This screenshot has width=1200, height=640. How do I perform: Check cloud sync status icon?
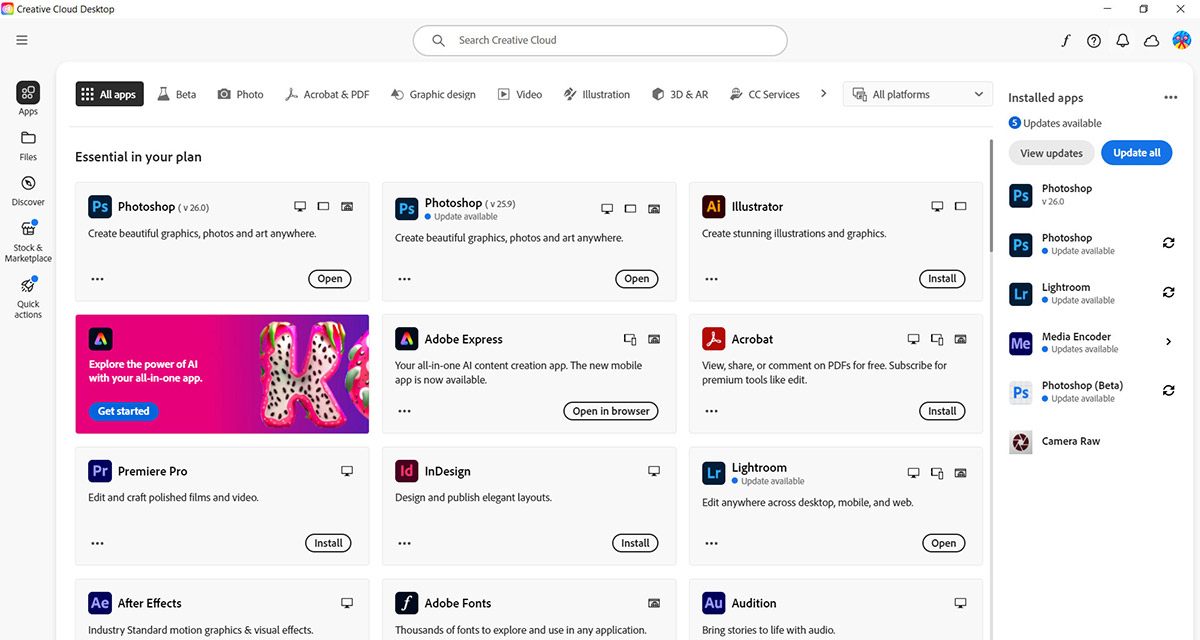[x=1152, y=41]
